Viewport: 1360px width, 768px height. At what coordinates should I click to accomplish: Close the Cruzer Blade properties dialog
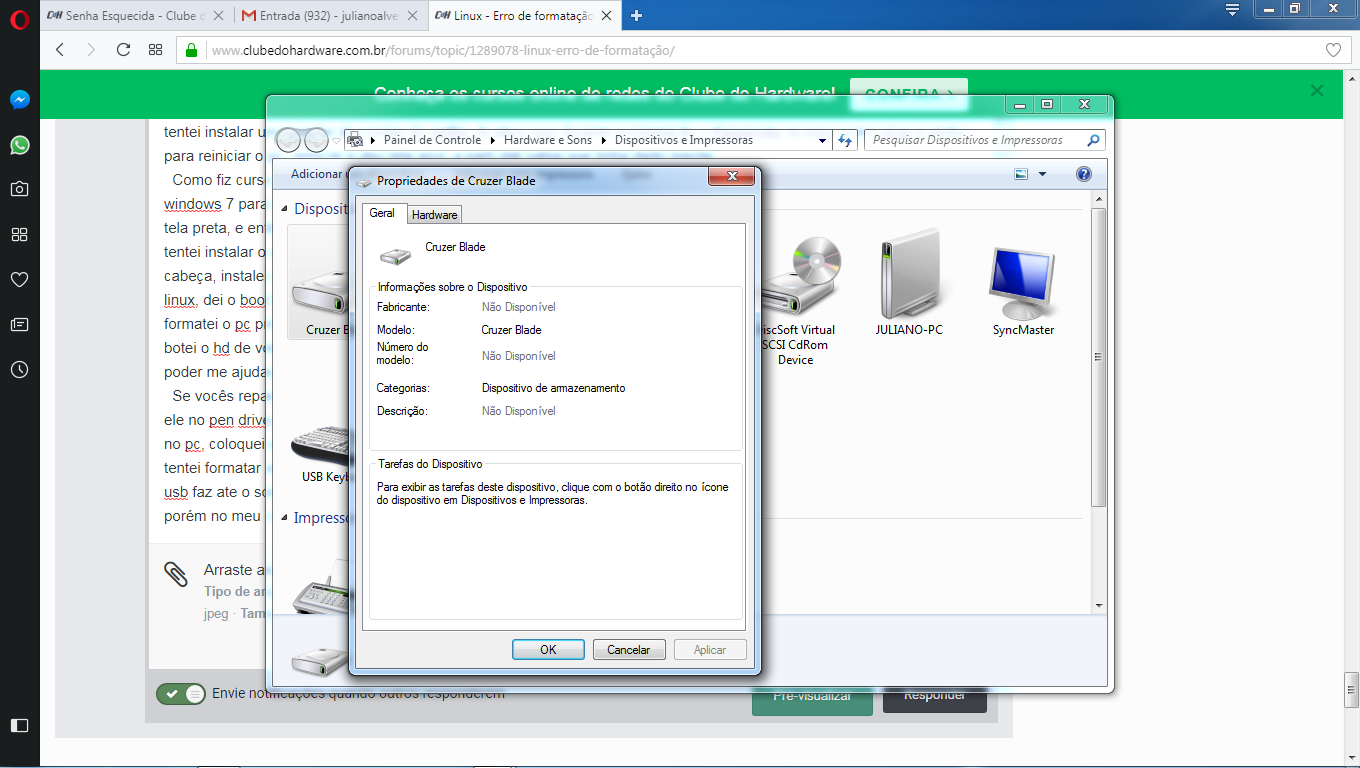731,177
